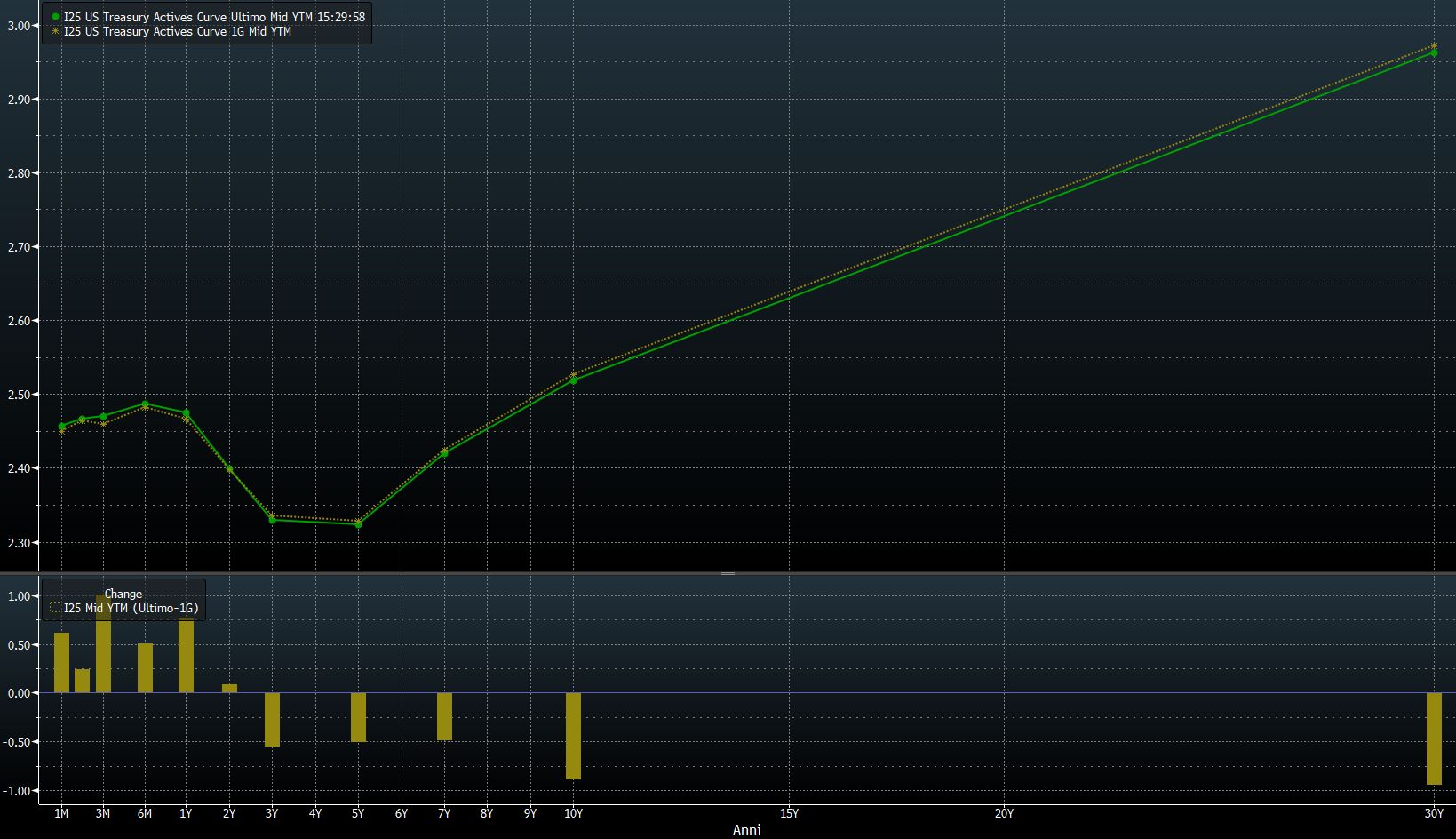The height and width of the screenshot is (839, 1456).
Task: Click the dotted swatch beside 'I25 Mid YTM (Ultimo-1G)'
Action: [x=55, y=608]
